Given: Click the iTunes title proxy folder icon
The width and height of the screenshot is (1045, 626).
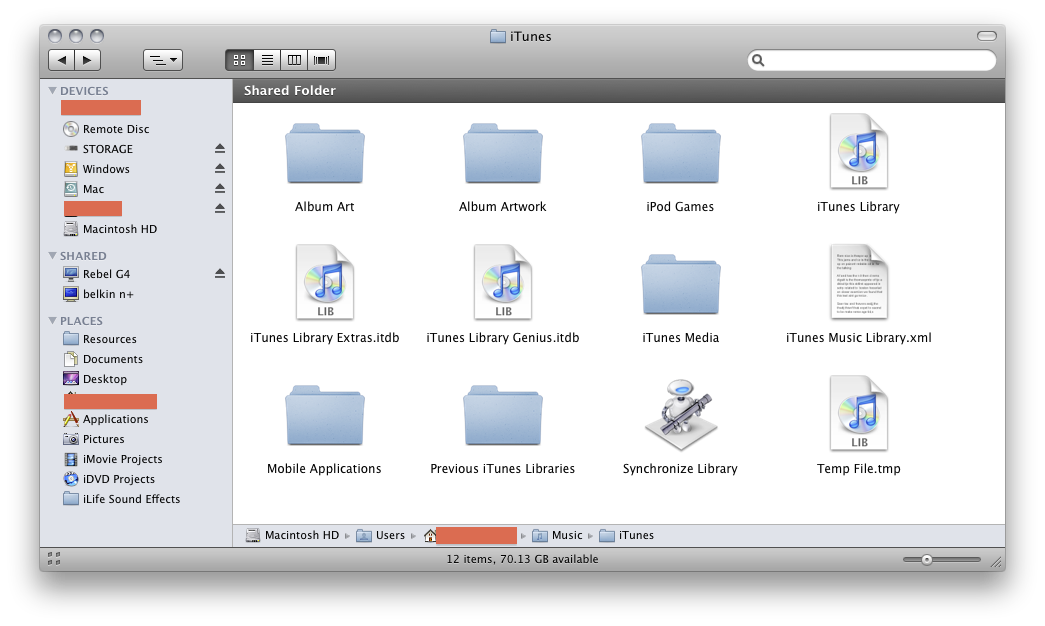Looking at the screenshot, I should pyautogui.click(x=498, y=36).
